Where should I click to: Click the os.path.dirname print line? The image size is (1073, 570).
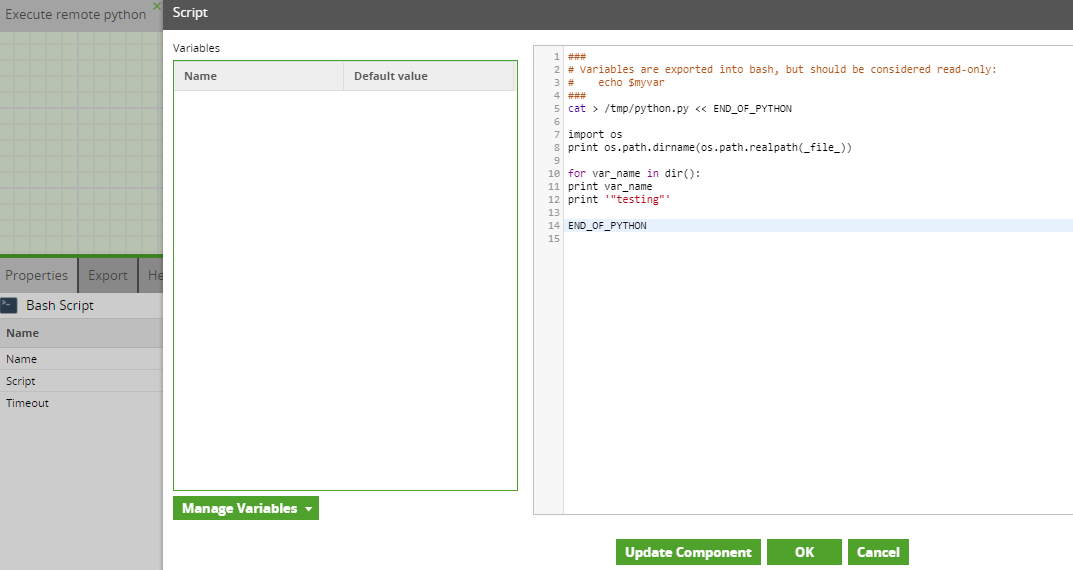pyautogui.click(x=710, y=148)
